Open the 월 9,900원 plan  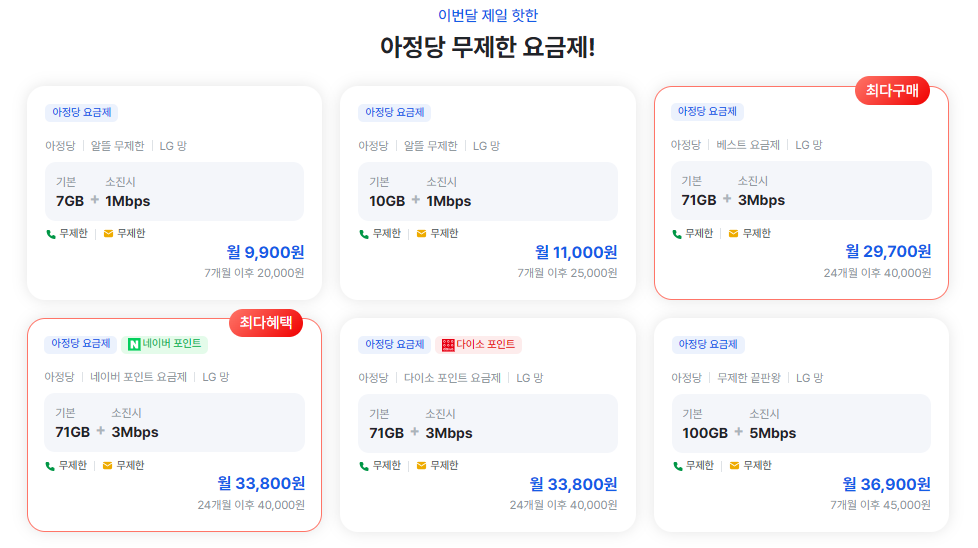[175, 193]
